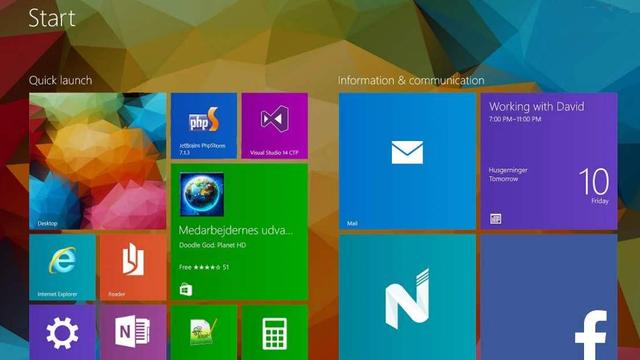
Task: Open the Calculator tile
Action: (x=275, y=333)
